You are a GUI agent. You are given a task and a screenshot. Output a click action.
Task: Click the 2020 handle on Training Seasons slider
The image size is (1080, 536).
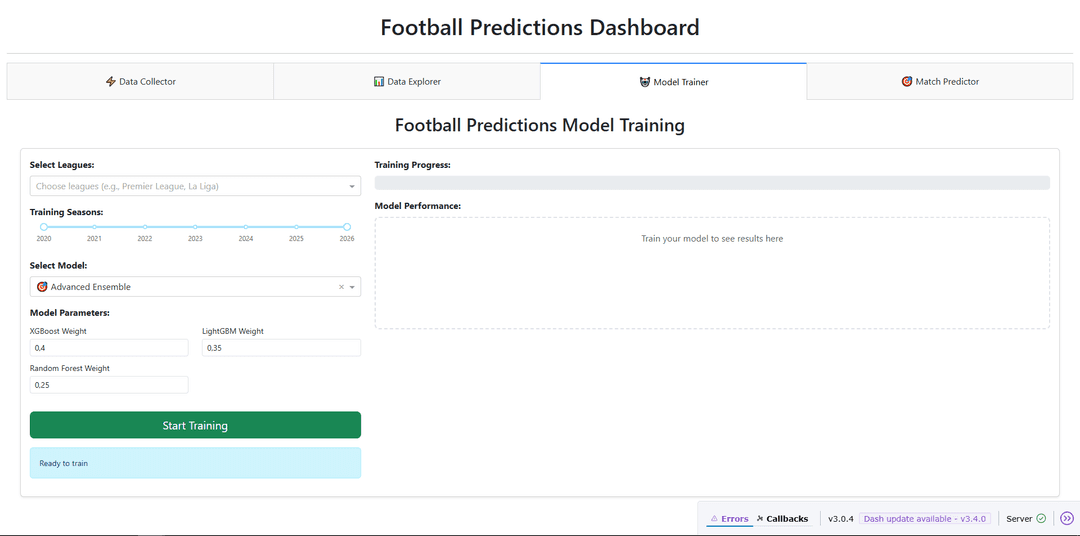(x=44, y=227)
